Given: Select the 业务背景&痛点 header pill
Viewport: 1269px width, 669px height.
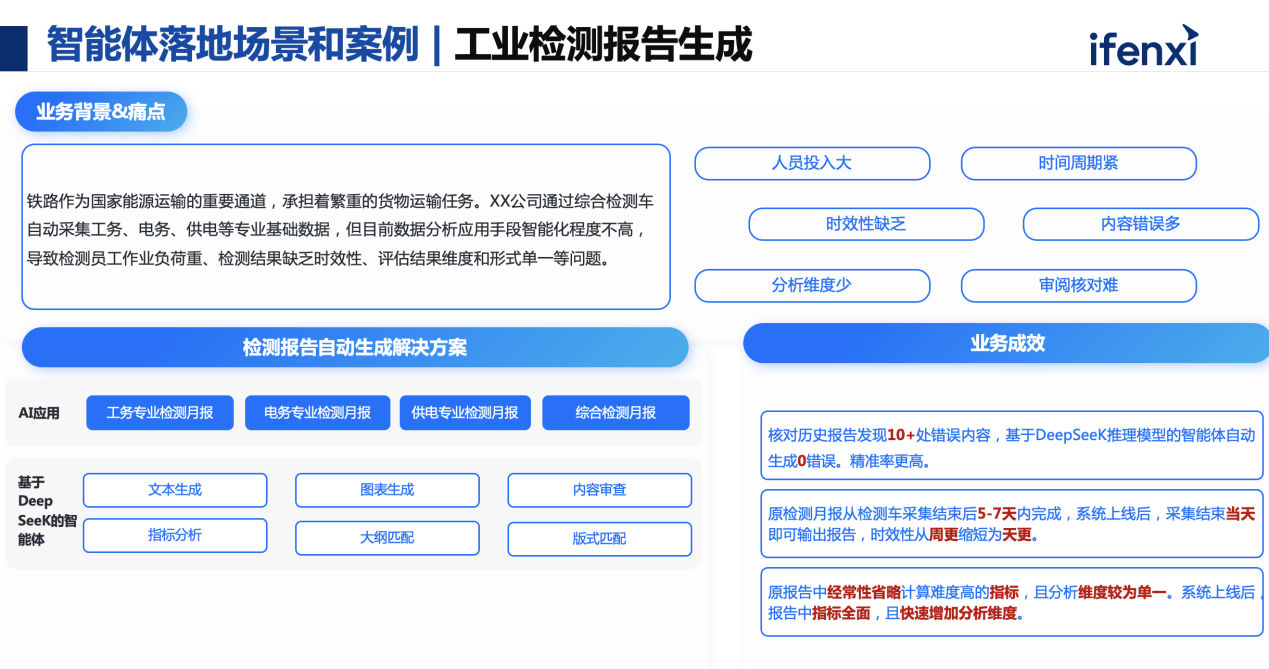Looking at the screenshot, I should pyautogui.click(x=101, y=112).
